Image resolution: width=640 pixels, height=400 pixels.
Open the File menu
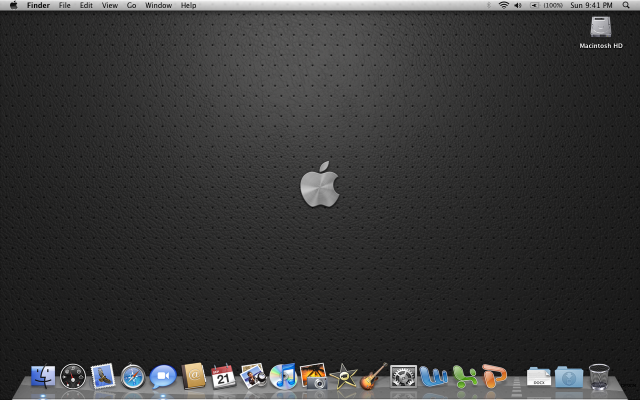(64, 5)
